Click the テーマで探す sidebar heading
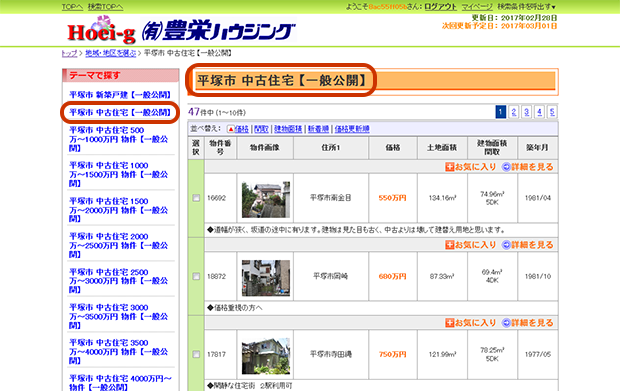The width and height of the screenshot is (620, 391). pyautogui.click(x=95, y=75)
